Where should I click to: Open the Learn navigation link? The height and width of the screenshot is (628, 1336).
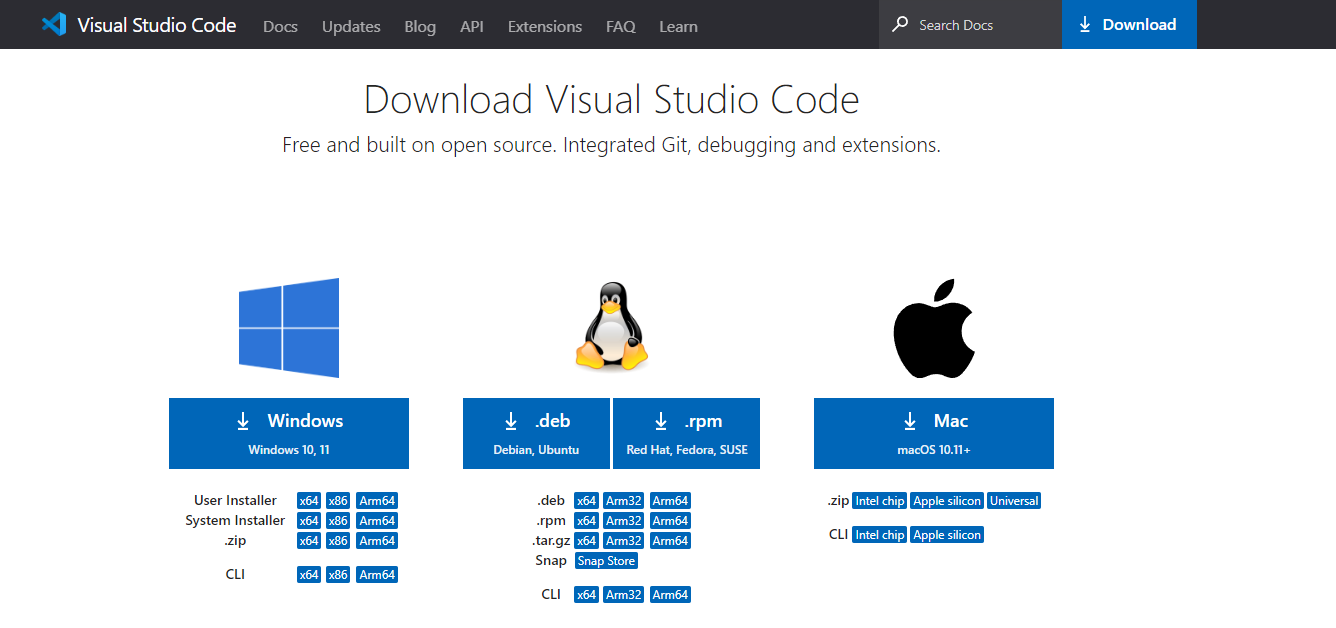coord(678,26)
